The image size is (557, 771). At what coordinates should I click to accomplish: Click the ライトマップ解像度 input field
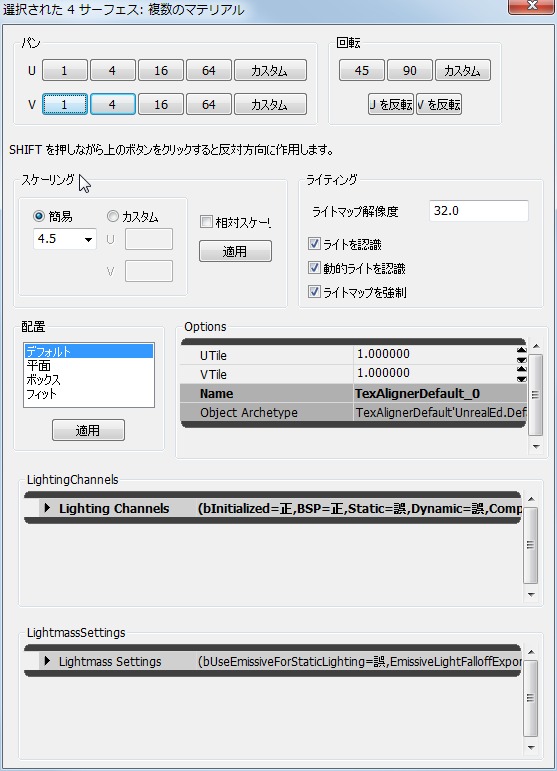478,211
